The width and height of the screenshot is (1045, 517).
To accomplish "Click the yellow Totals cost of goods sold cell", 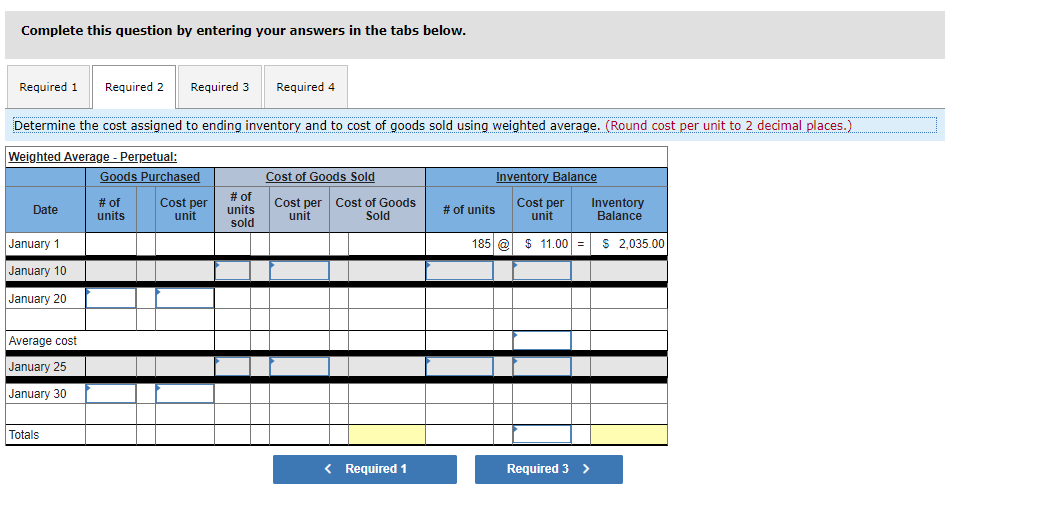I will pyautogui.click(x=387, y=434).
